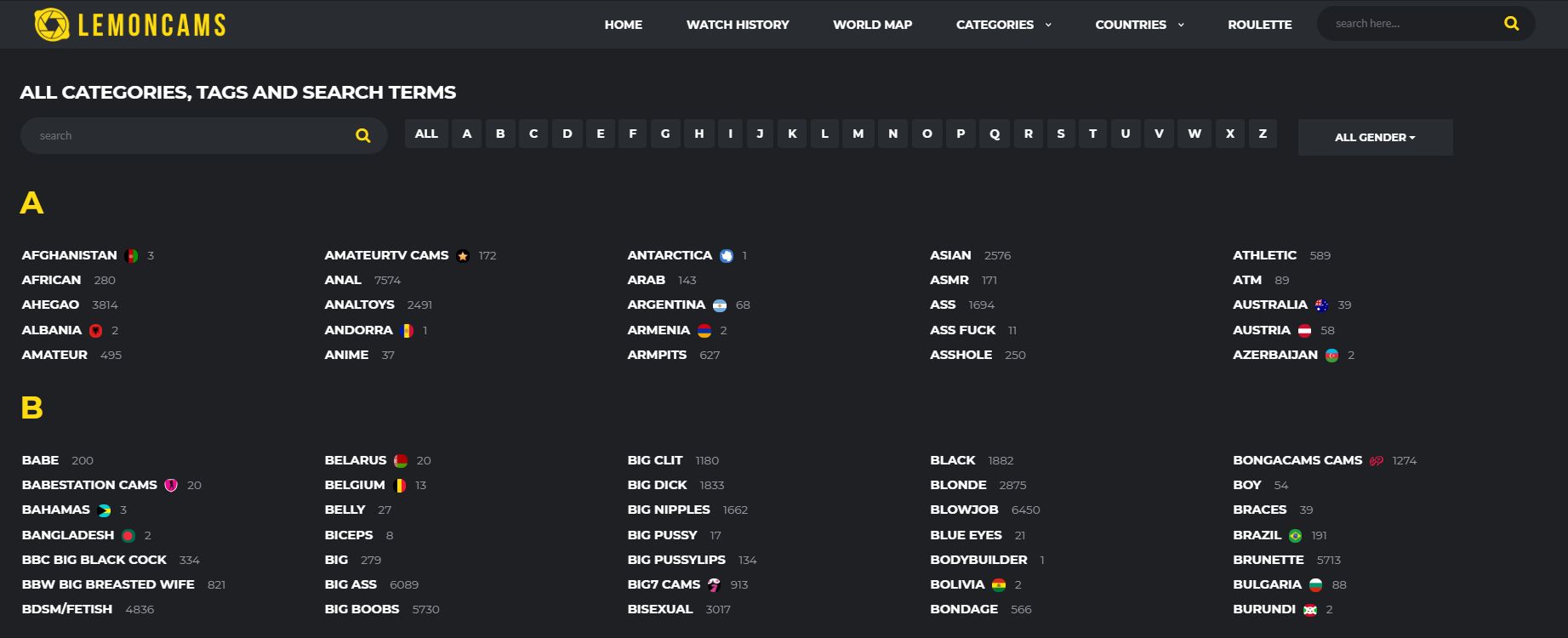Open the Anime category link
The height and width of the screenshot is (638, 1568).
pos(346,355)
